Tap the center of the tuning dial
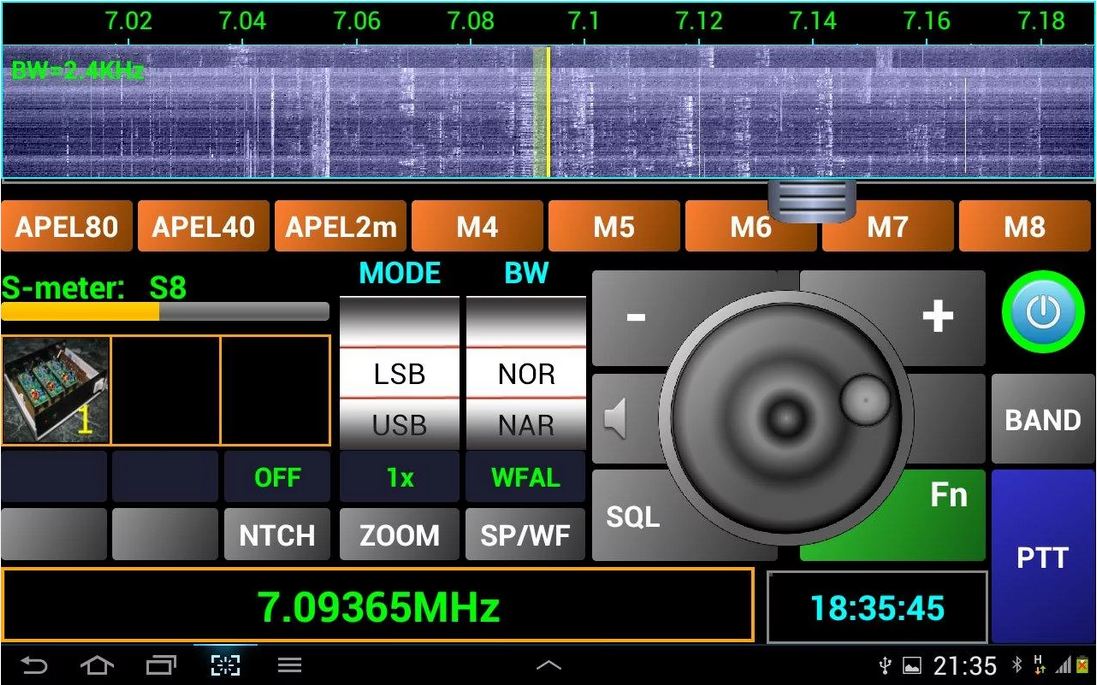Image resolution: width=1097 pixels, height=685 pixels. [786, 418]
